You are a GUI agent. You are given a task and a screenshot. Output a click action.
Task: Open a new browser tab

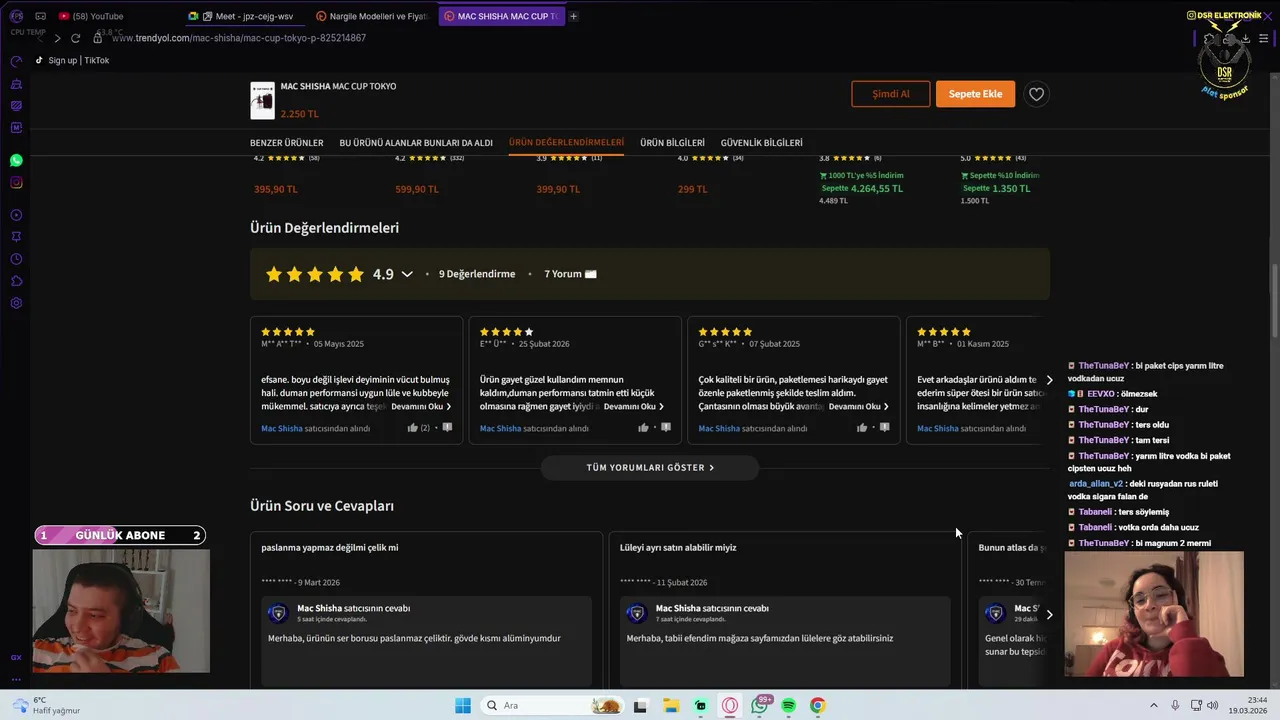pos(573,16)
